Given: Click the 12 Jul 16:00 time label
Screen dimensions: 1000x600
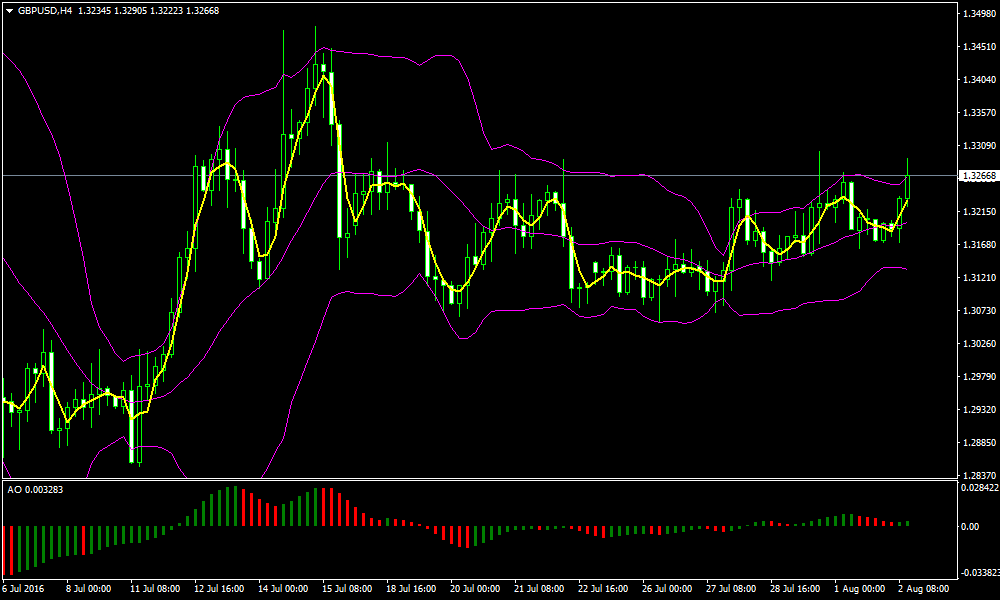Looking at the screenshot, I should pos(219,589).
